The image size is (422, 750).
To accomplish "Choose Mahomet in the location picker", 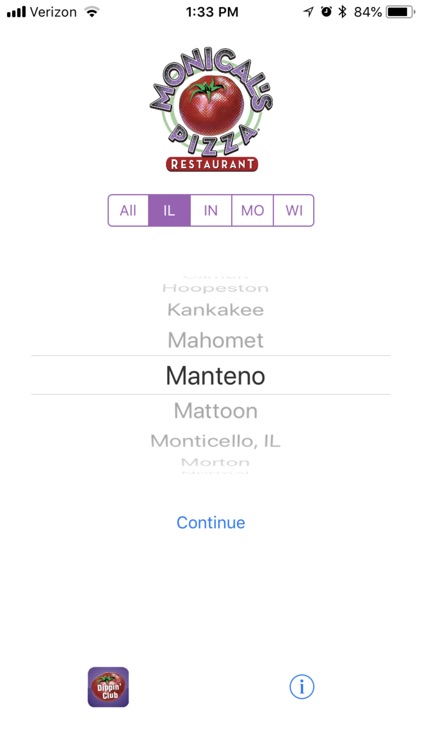I will (x=216, y=340).
